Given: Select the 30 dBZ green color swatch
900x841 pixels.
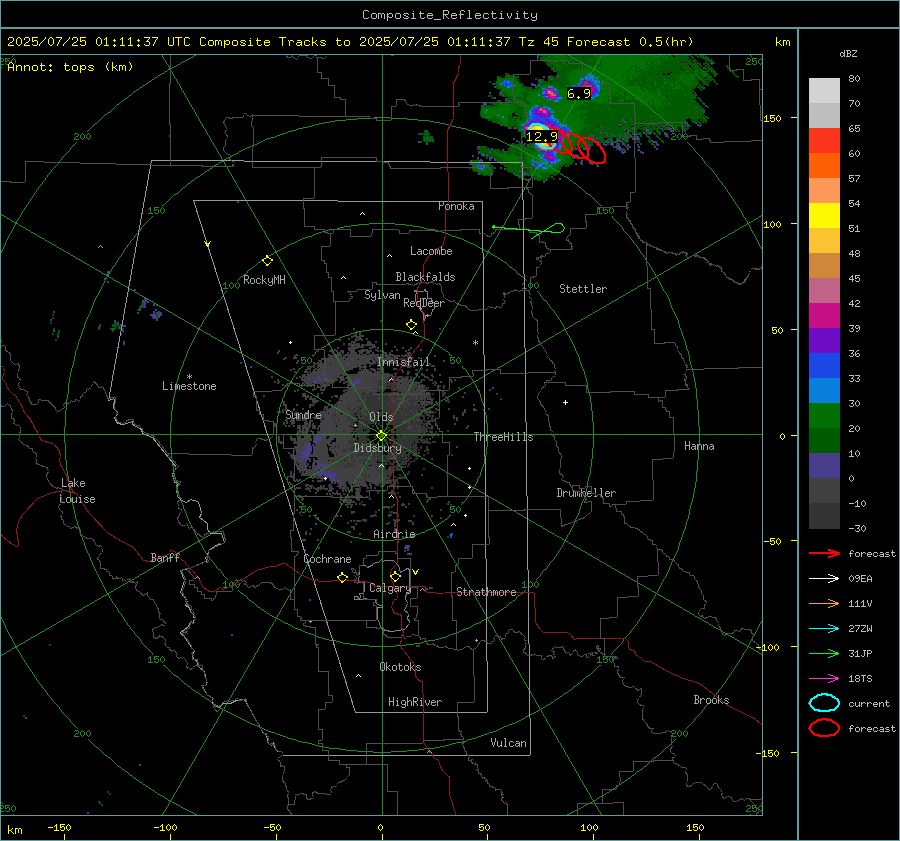Looking at the screenshot, I should point(824,416).
